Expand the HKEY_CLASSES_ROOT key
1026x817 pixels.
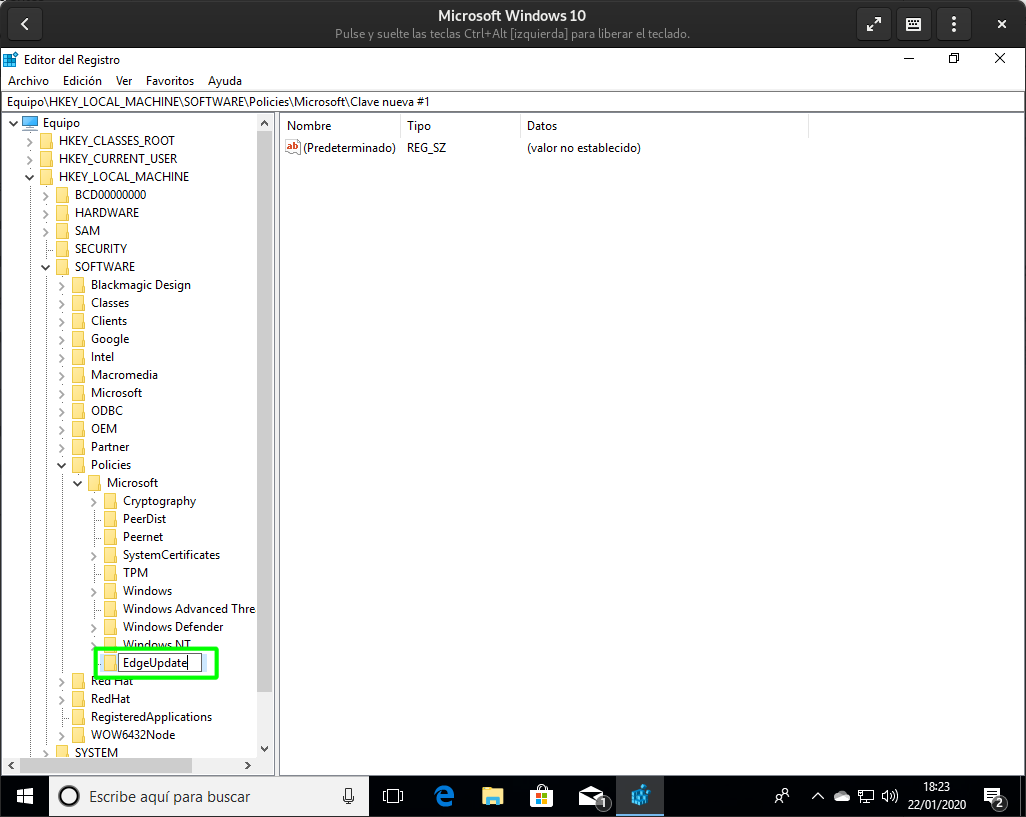[x=29, y=141]
